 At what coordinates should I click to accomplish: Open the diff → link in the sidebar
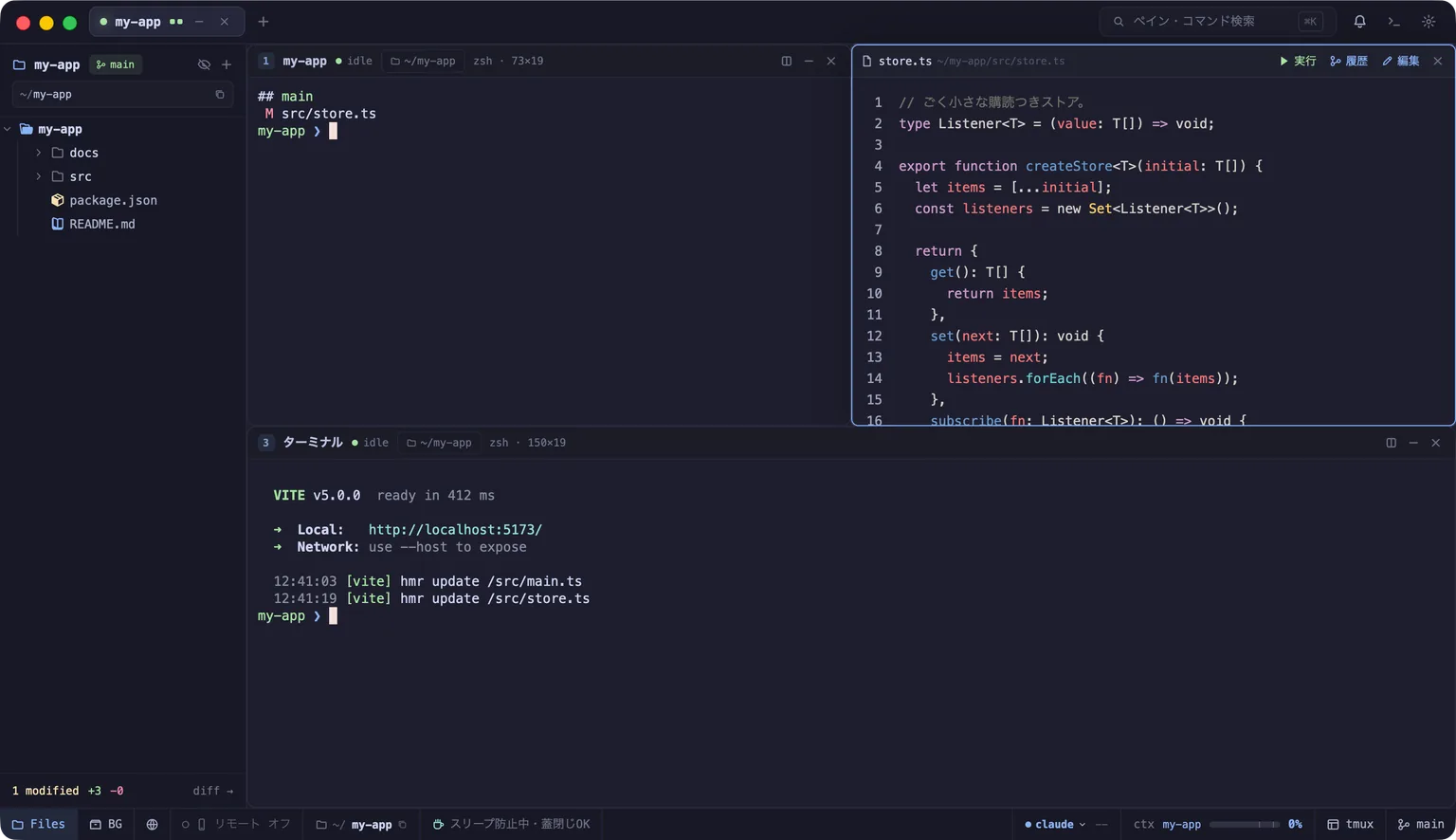coord(213,791)
